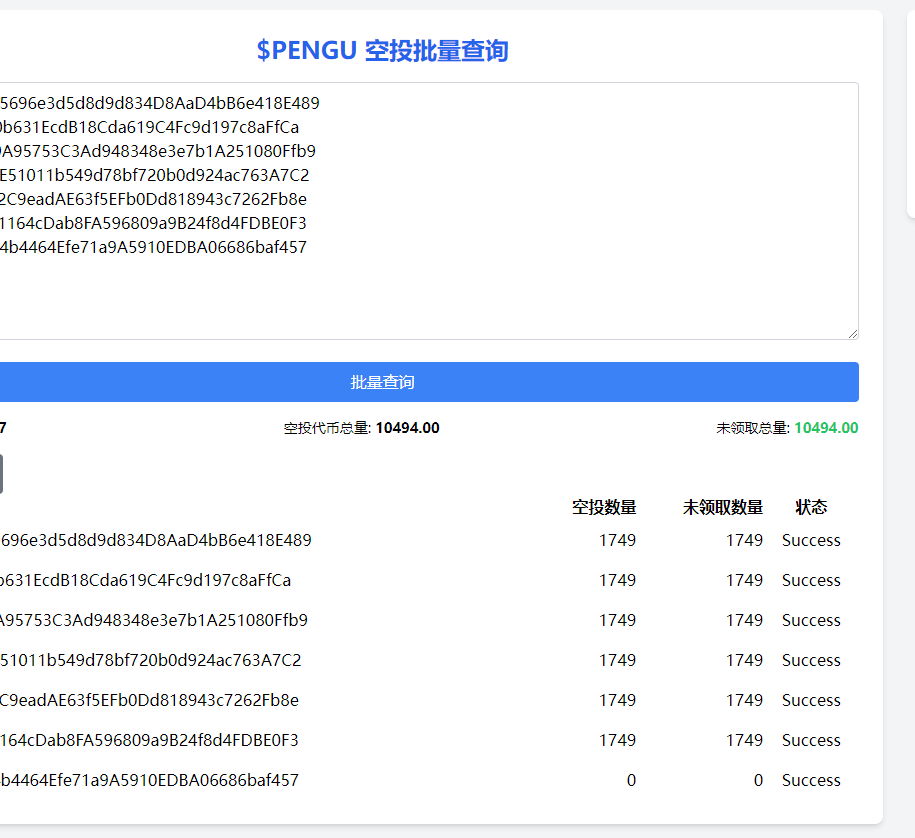Click the 空投数量 column header

(604, 507)
